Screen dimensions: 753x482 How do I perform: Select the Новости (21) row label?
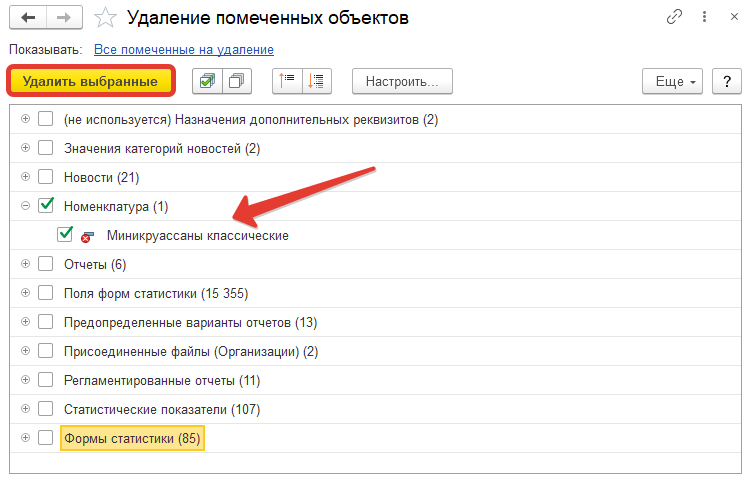click(101, 178)
